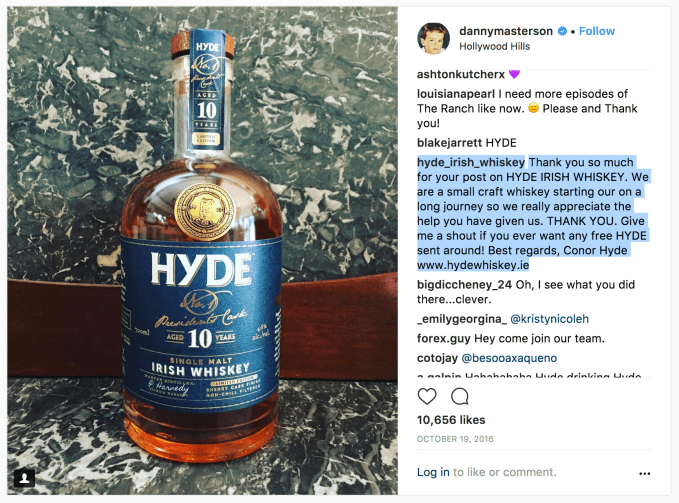Click the heart like icon

[427, 396]
